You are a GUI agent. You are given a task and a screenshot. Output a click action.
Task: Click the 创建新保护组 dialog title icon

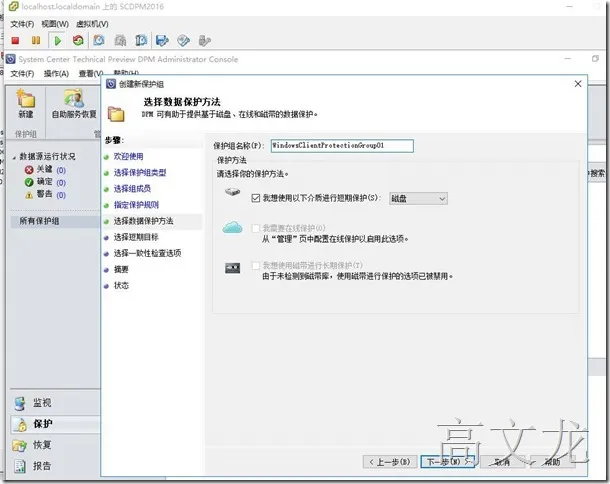[x=111, y=84]
